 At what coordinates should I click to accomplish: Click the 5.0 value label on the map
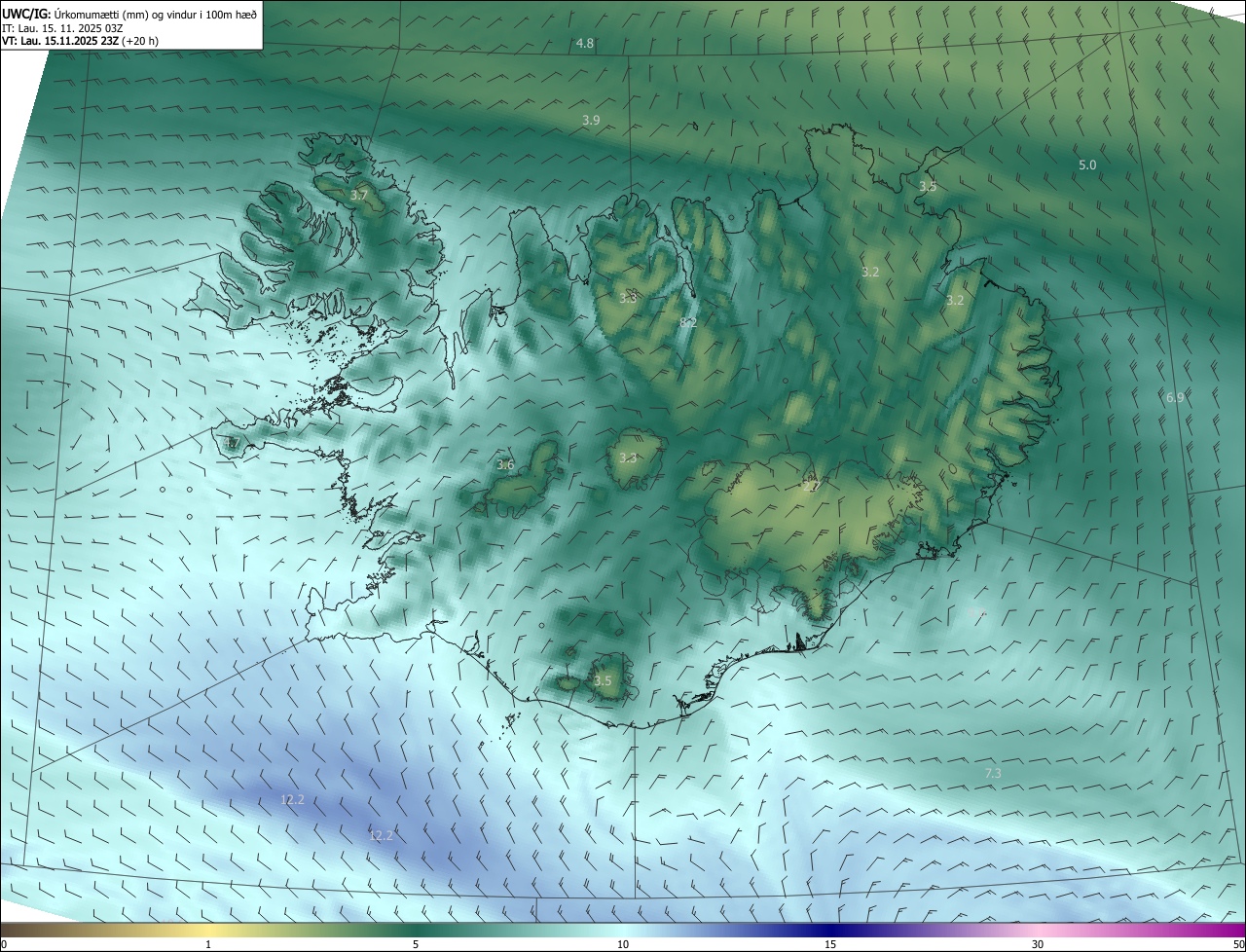(1087, 165)
